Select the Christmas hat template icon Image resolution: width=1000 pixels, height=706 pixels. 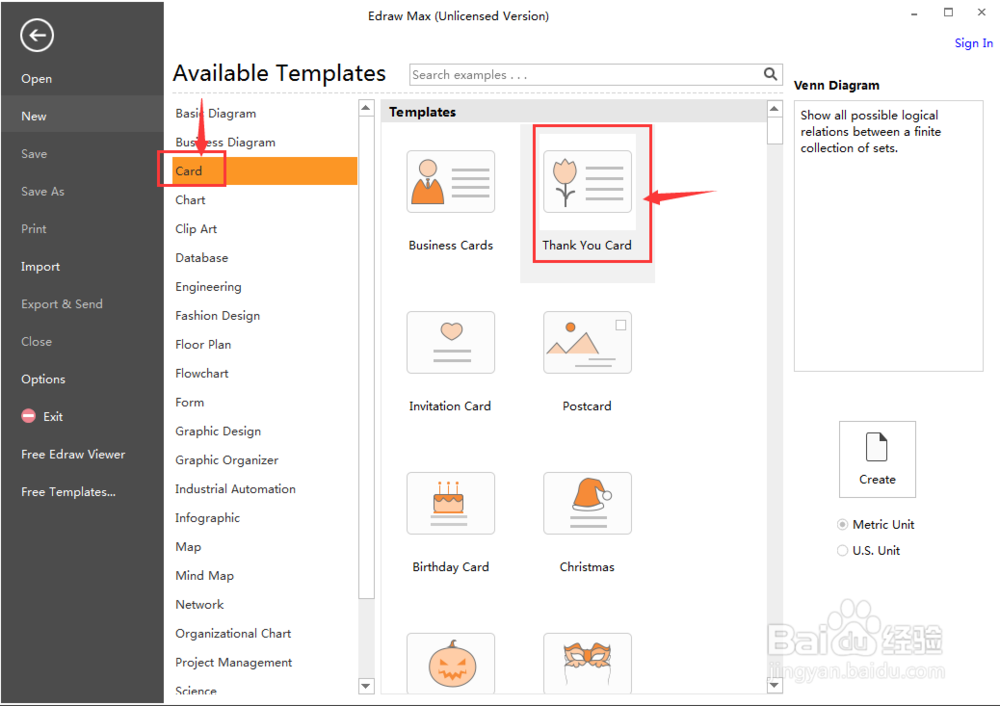[587, 503]
